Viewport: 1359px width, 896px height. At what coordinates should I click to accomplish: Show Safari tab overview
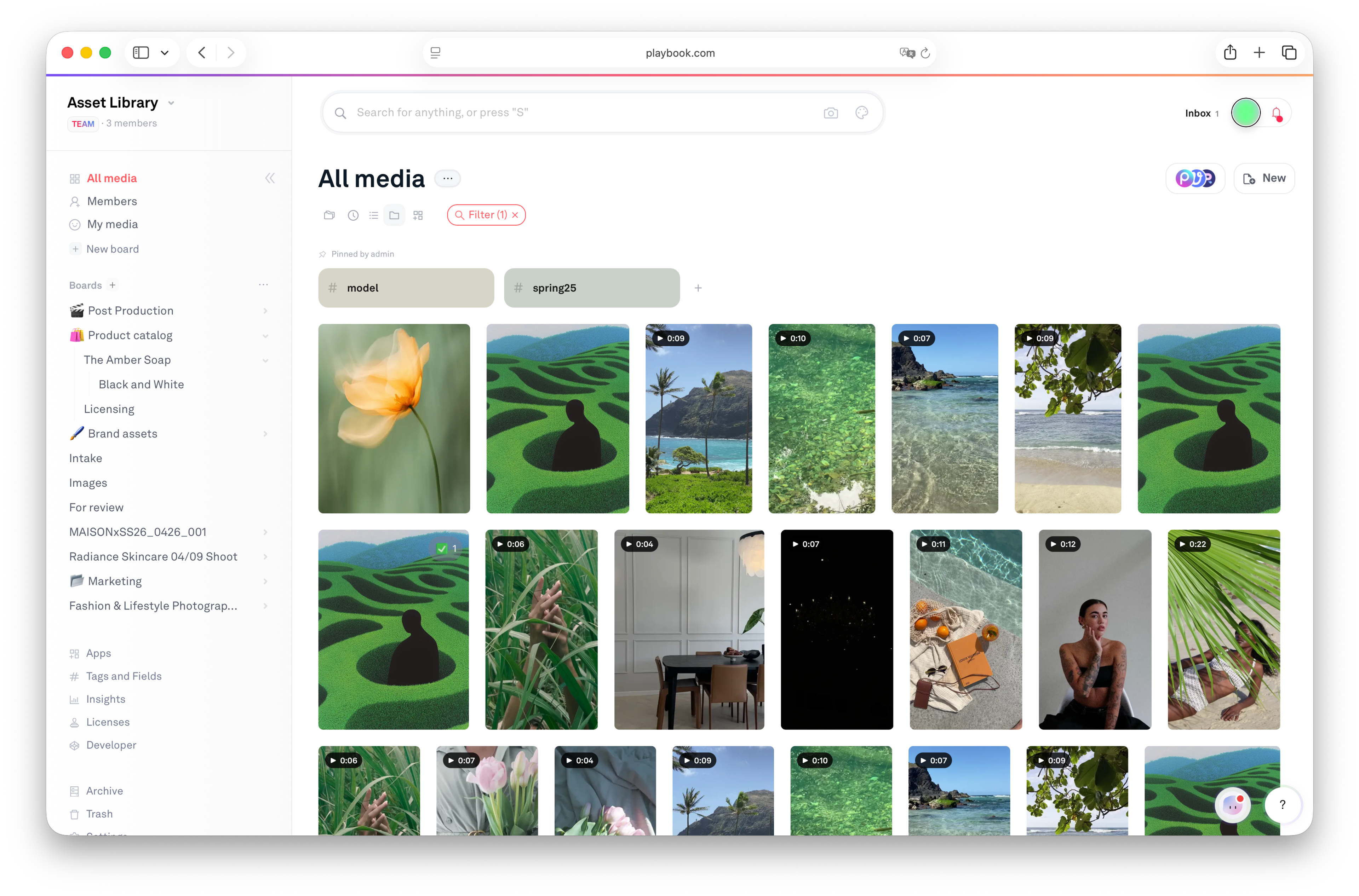(x=1289, y=53)
